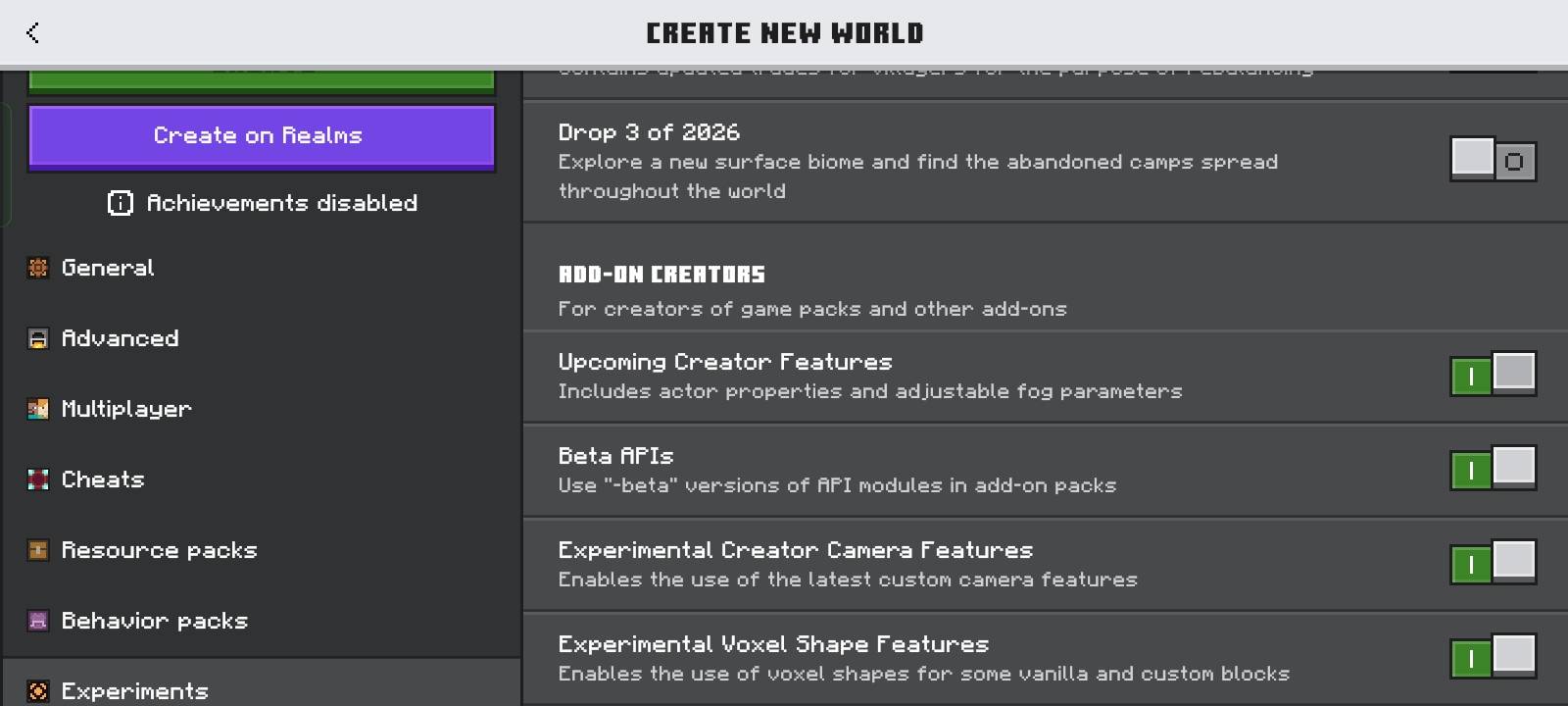Screen dimensions: 1568x706
Task: Click Experimental Voxel Shape Features title
Action: coord(773,644)
